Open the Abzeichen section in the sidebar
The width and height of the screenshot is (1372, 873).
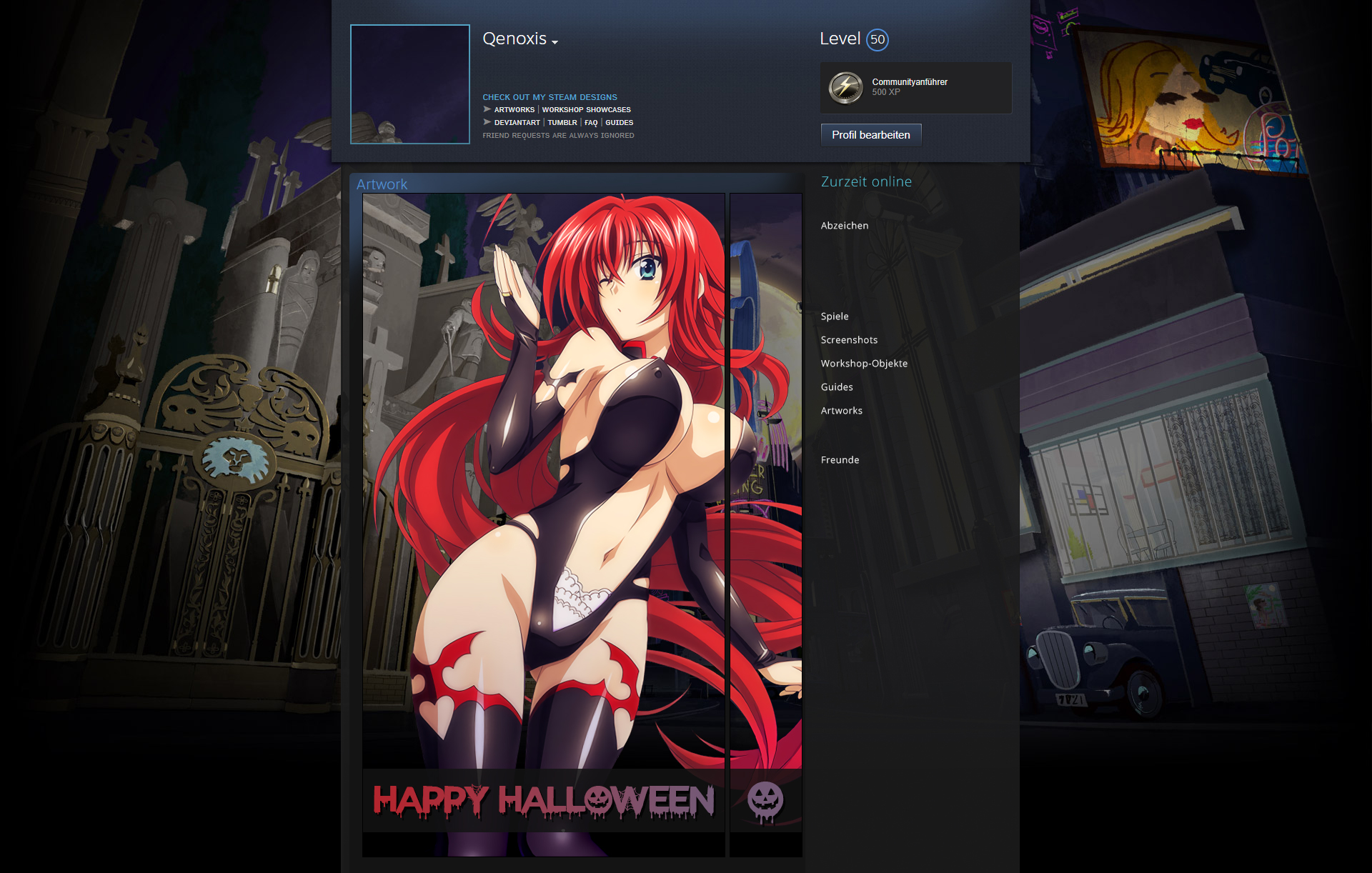tap(844, 226)
